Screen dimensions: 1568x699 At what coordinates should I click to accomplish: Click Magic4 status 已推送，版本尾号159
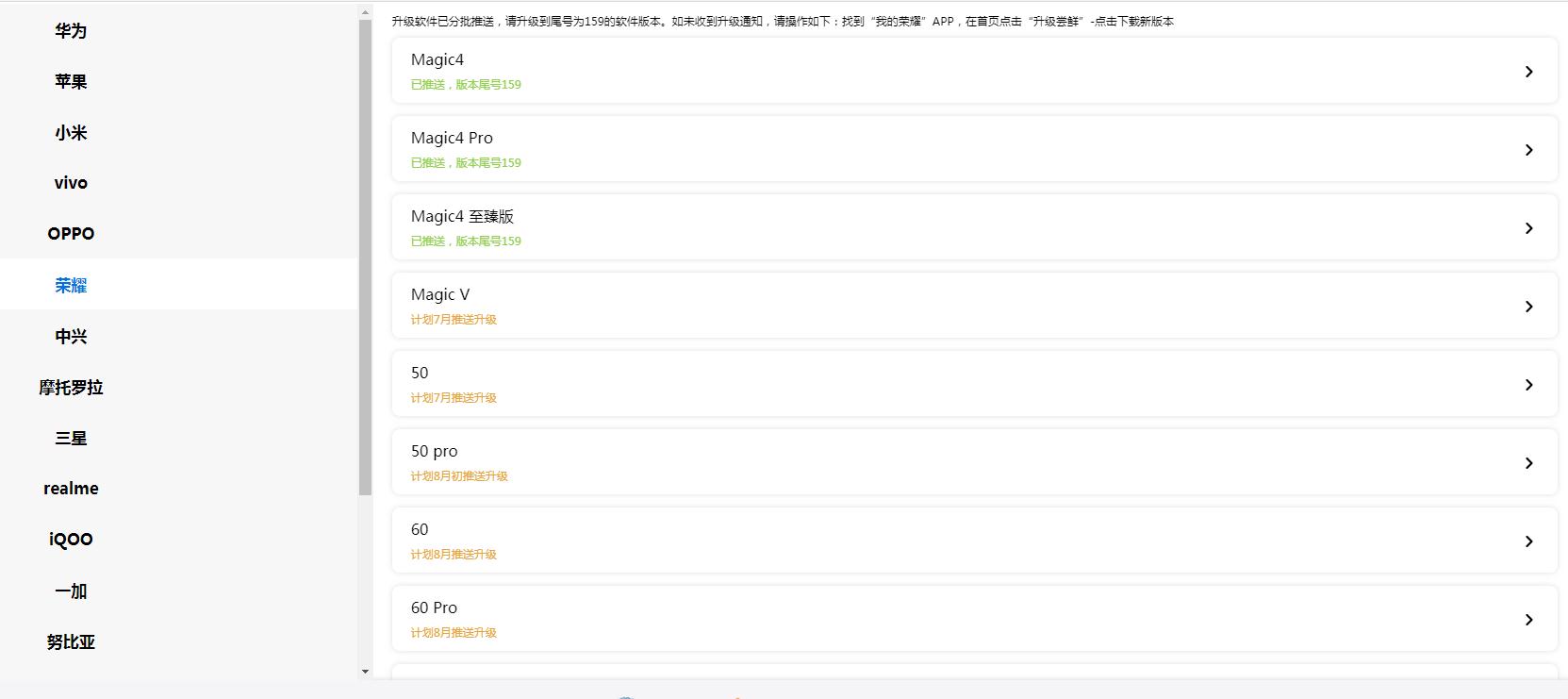pos(466,85)
